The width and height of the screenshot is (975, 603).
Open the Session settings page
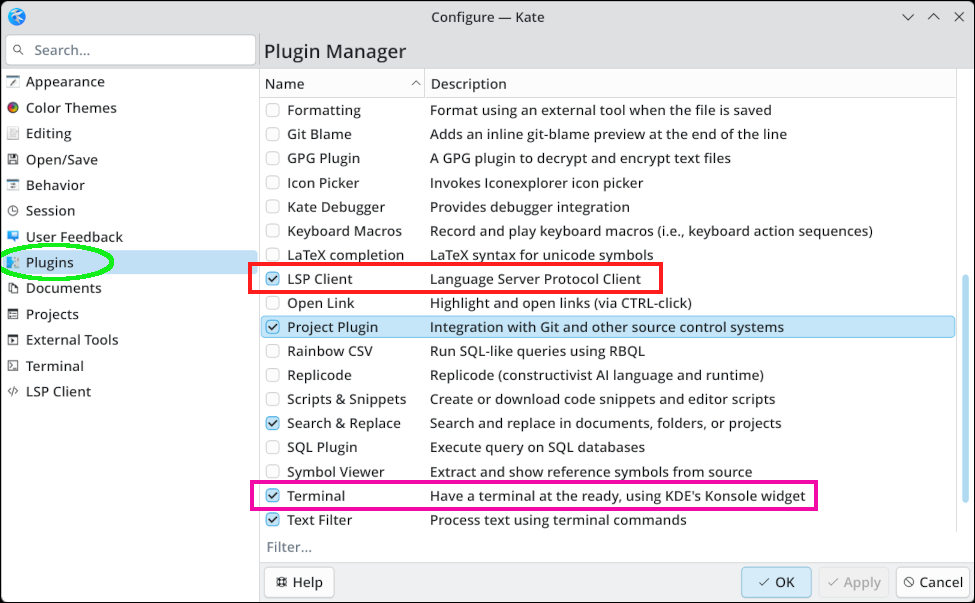point(131,211)
